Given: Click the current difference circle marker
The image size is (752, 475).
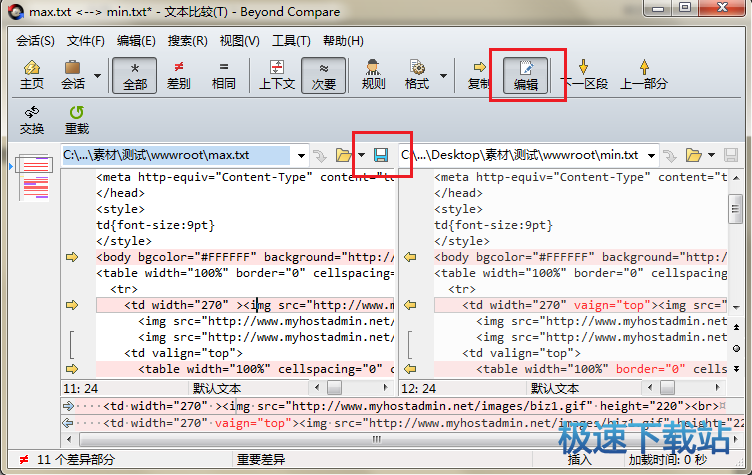Looking at the screenshot, I should pos(737,348).
